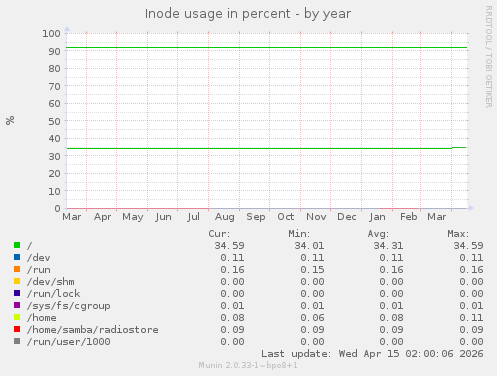Click the Feb x-axis label
Viewport: 497px width, 376px height.
[x=409, y=217]
